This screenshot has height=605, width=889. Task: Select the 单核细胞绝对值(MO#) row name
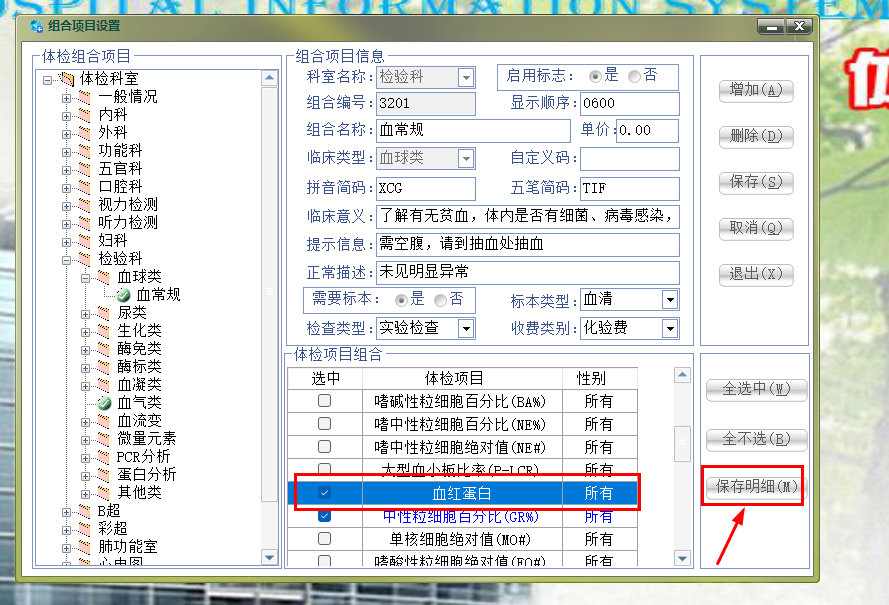[x=460, y=539]
